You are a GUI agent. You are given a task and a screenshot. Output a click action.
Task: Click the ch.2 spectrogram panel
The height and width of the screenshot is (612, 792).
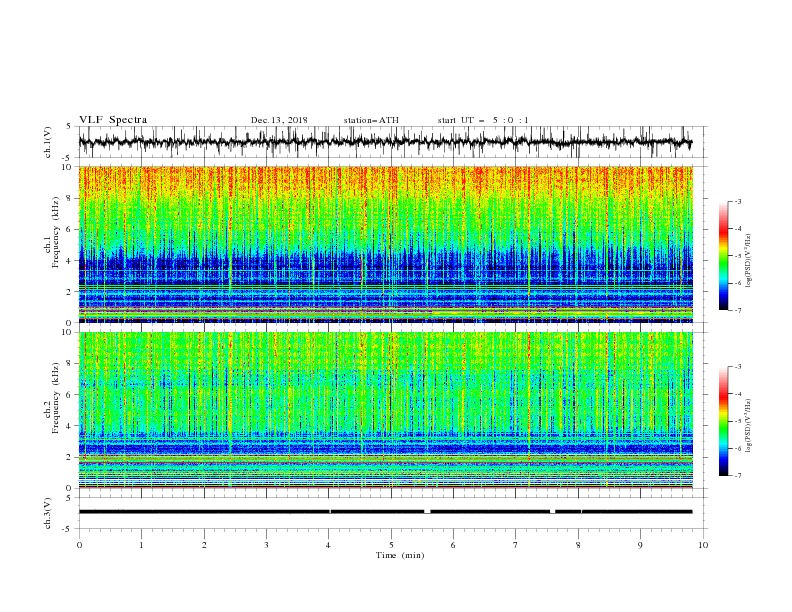click(386, 410)
